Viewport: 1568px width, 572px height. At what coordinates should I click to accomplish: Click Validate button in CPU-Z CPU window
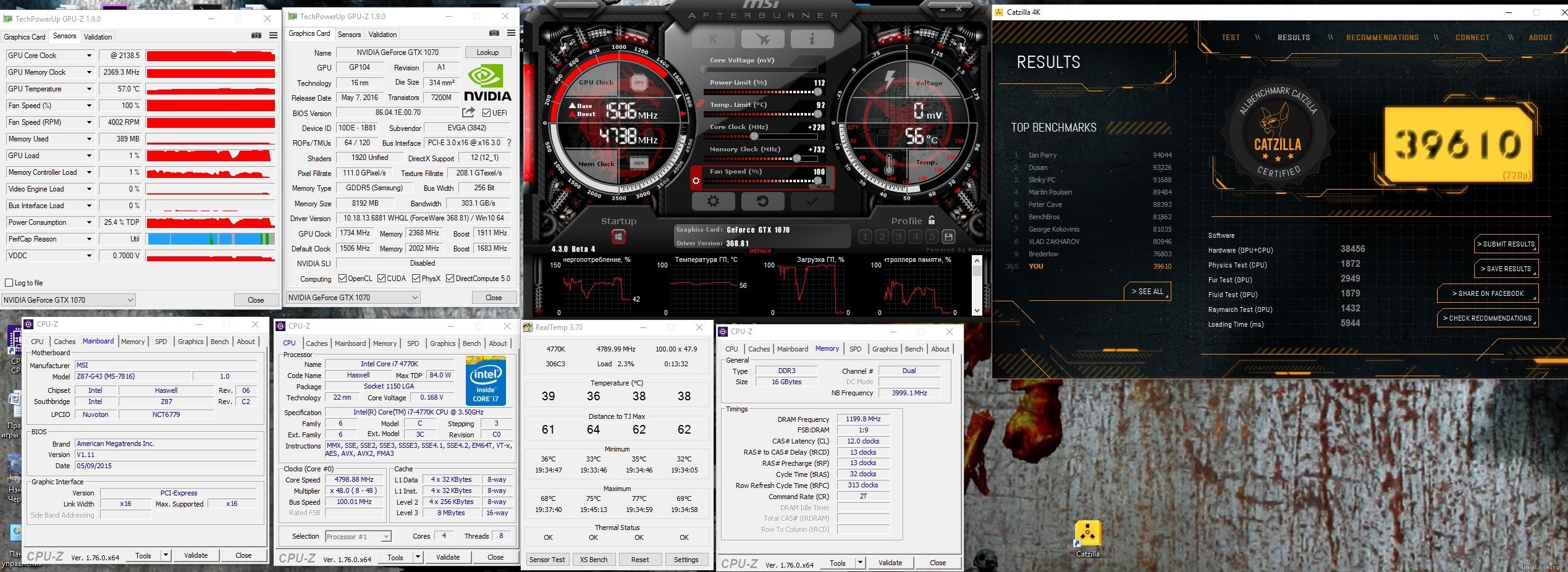448,557
